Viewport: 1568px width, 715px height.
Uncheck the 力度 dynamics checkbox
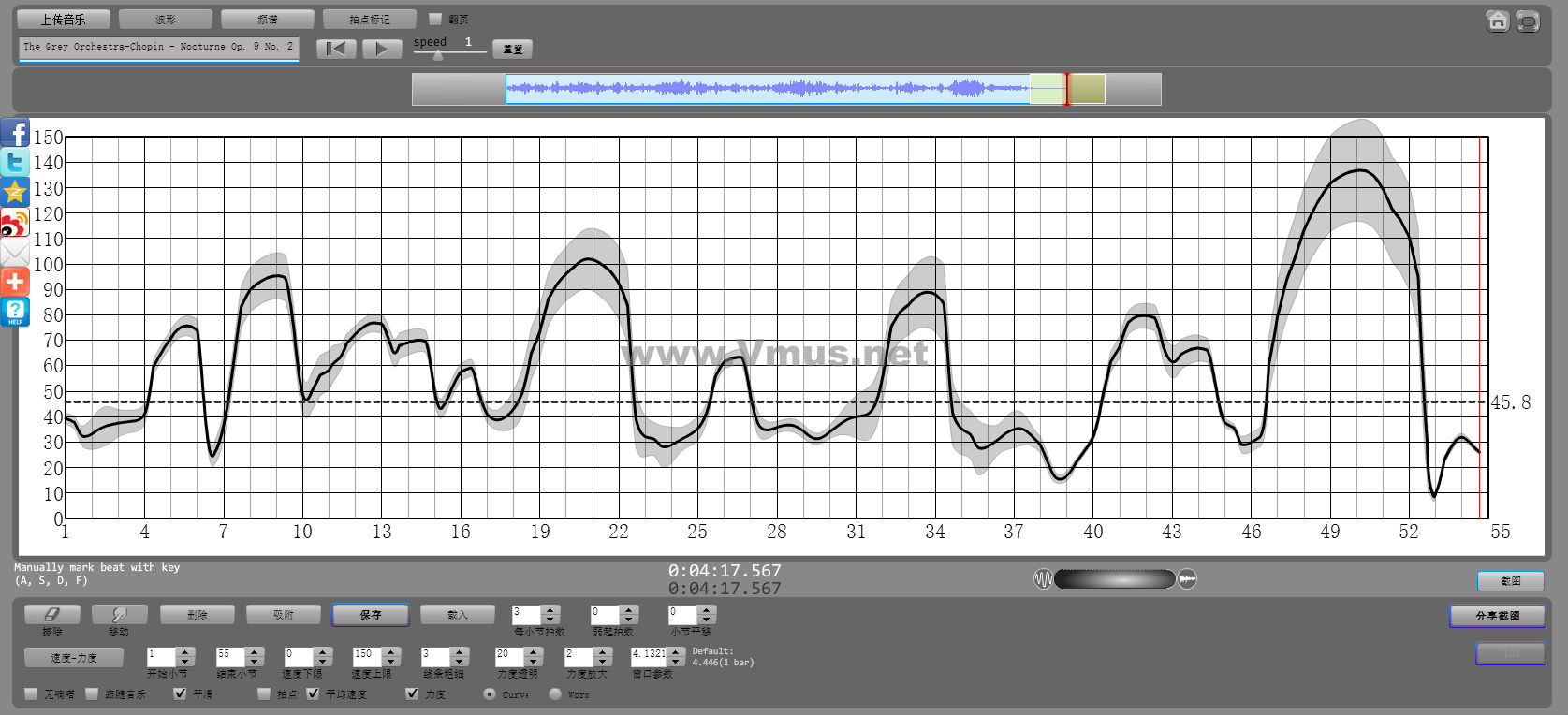(x=412, y=694)
